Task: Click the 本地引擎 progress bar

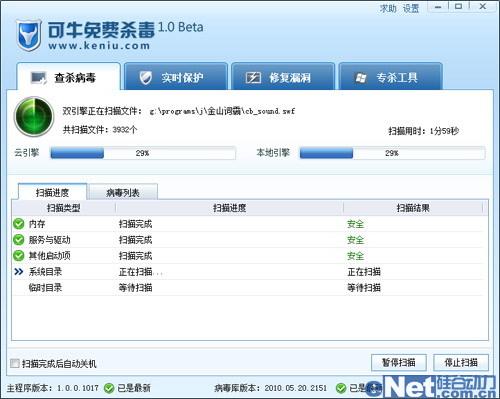Action: pos(392,153)
